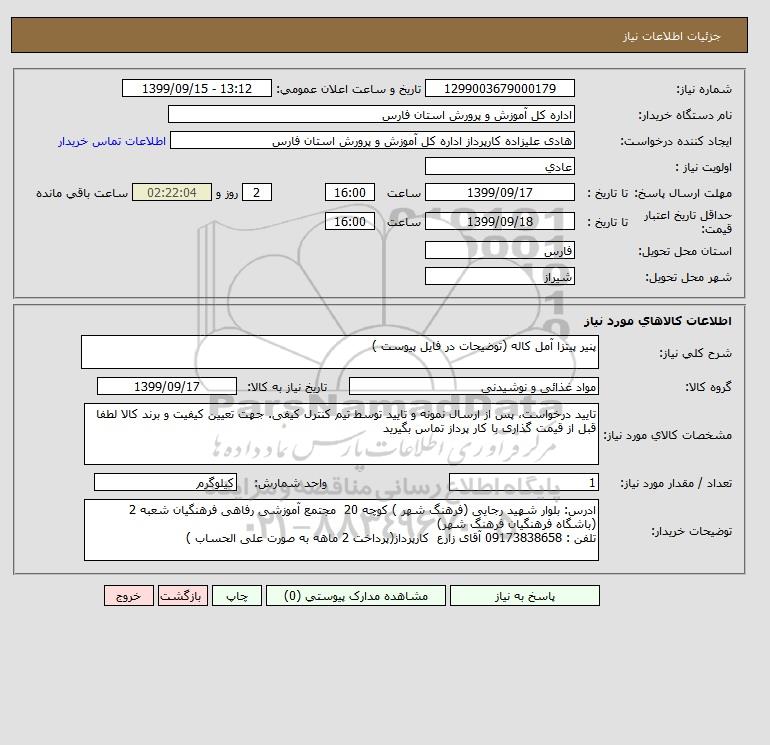Click the گروه کالا label

708,387
